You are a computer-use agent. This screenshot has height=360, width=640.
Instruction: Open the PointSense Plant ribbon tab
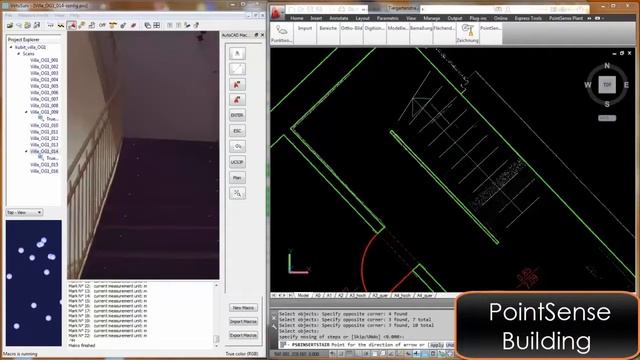click(x=566, y=18)
